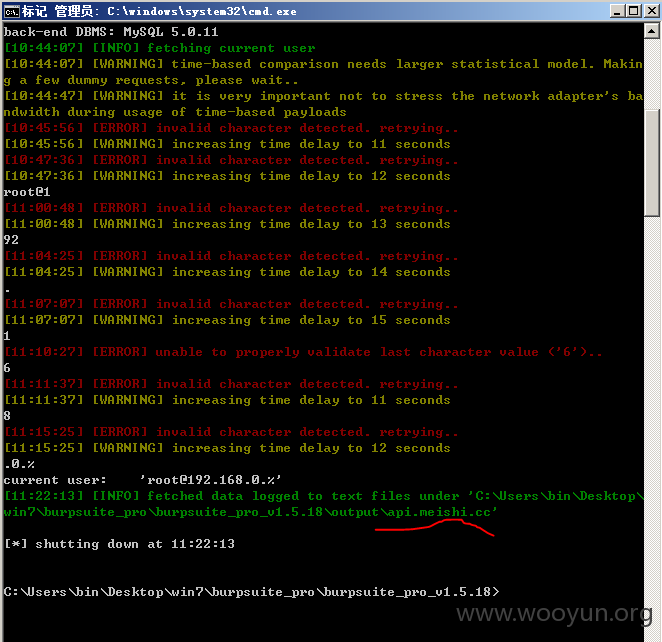
Task: Click the '[11:22:13] [INFO] fetched data logged' line
Action: click(323, 504)
